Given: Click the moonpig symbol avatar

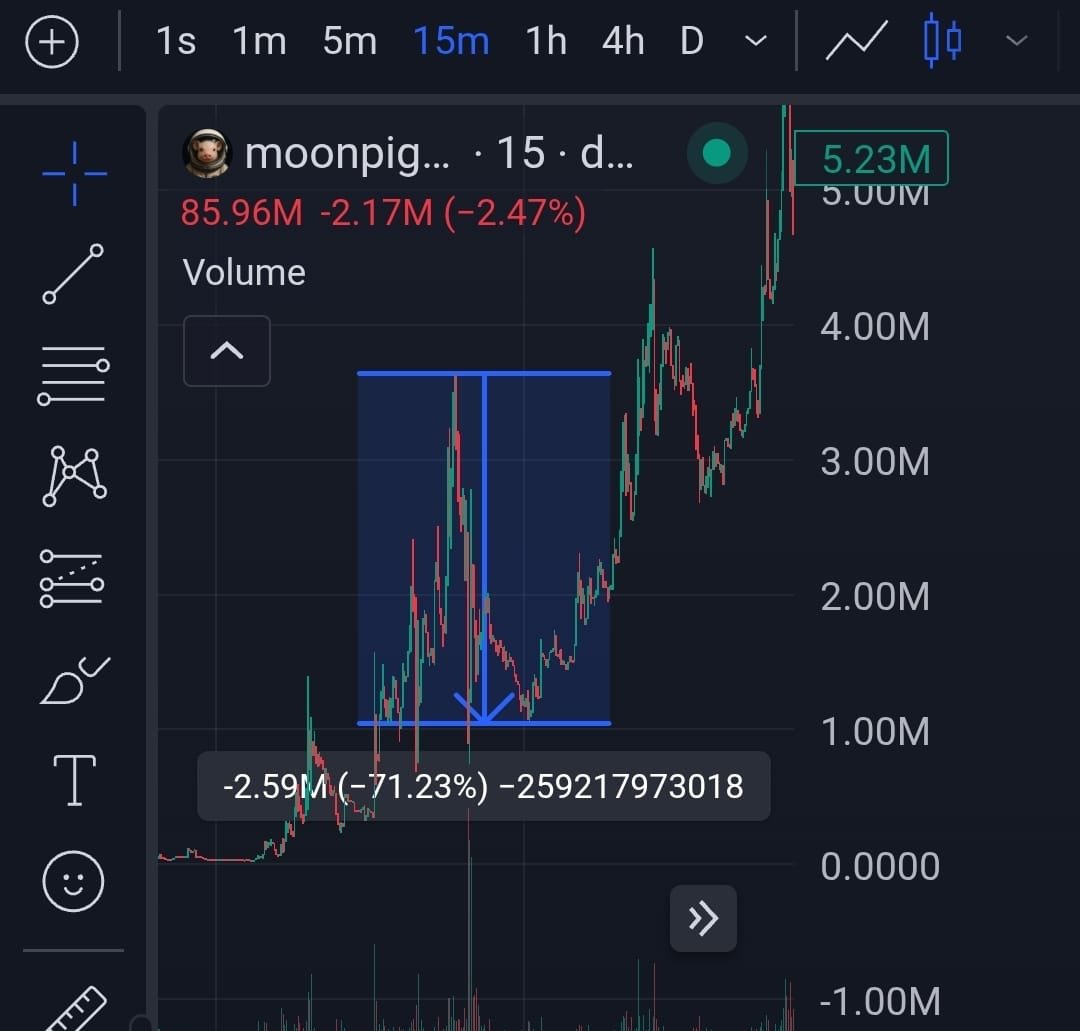Looking at the screenshot, I should pos(206,153).
